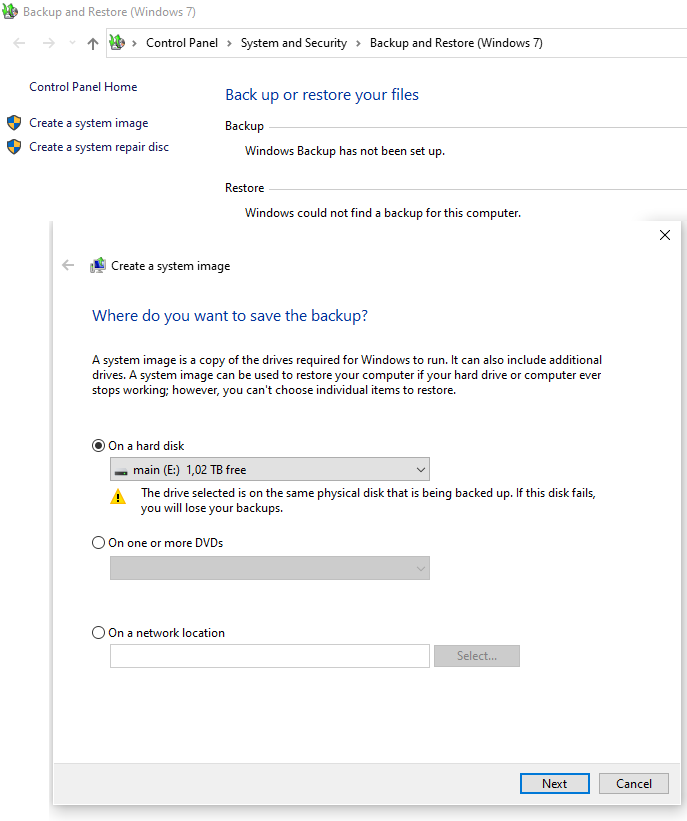Open the main (E:) drive dropdown
This screenshot has width=687, height=821.
pyautogui.click(x=270, y=469)
